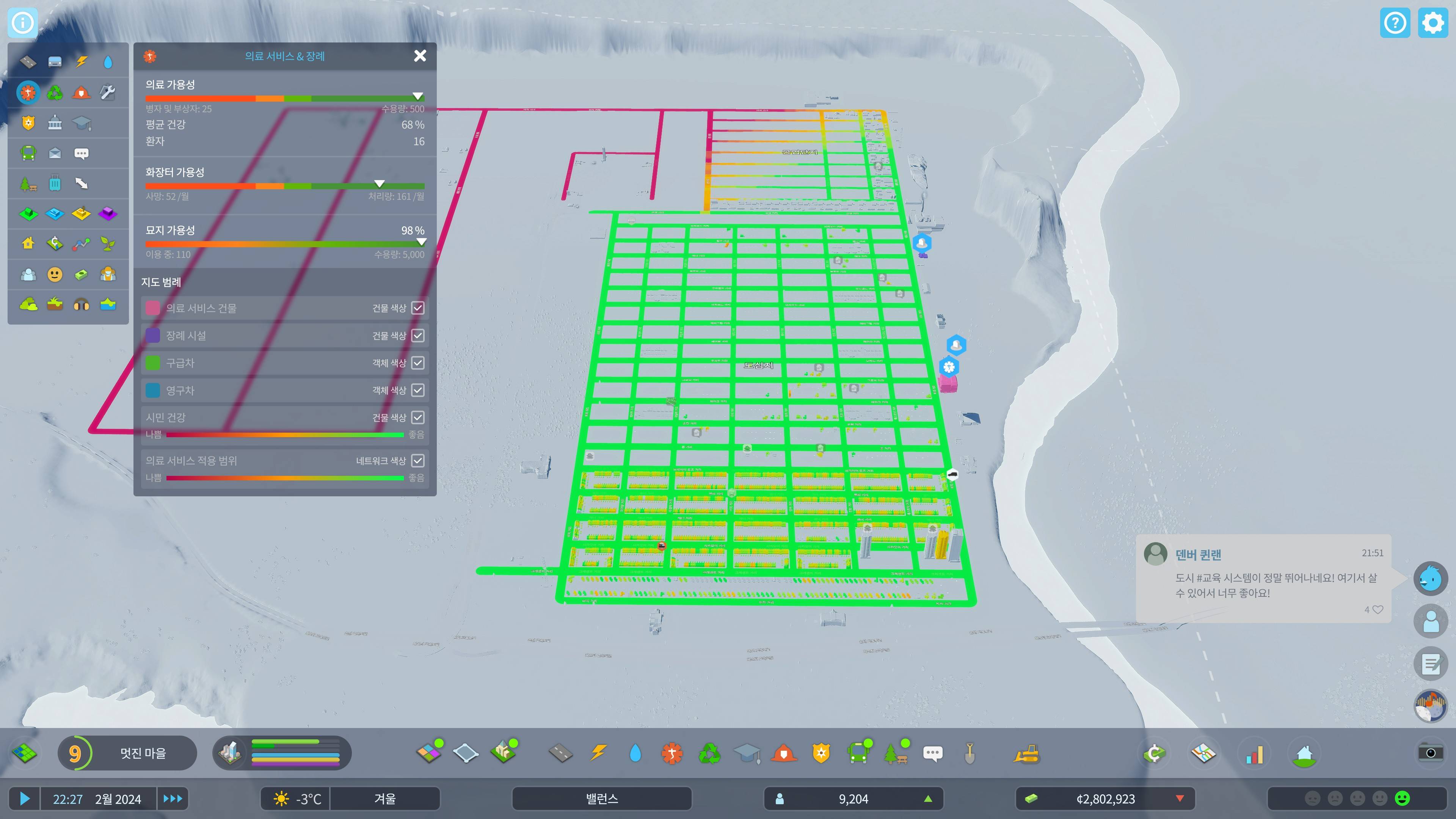Open the electricity infoview icon
The image size is (1456, 819).
pyautogui.click(x=82, y=61)
